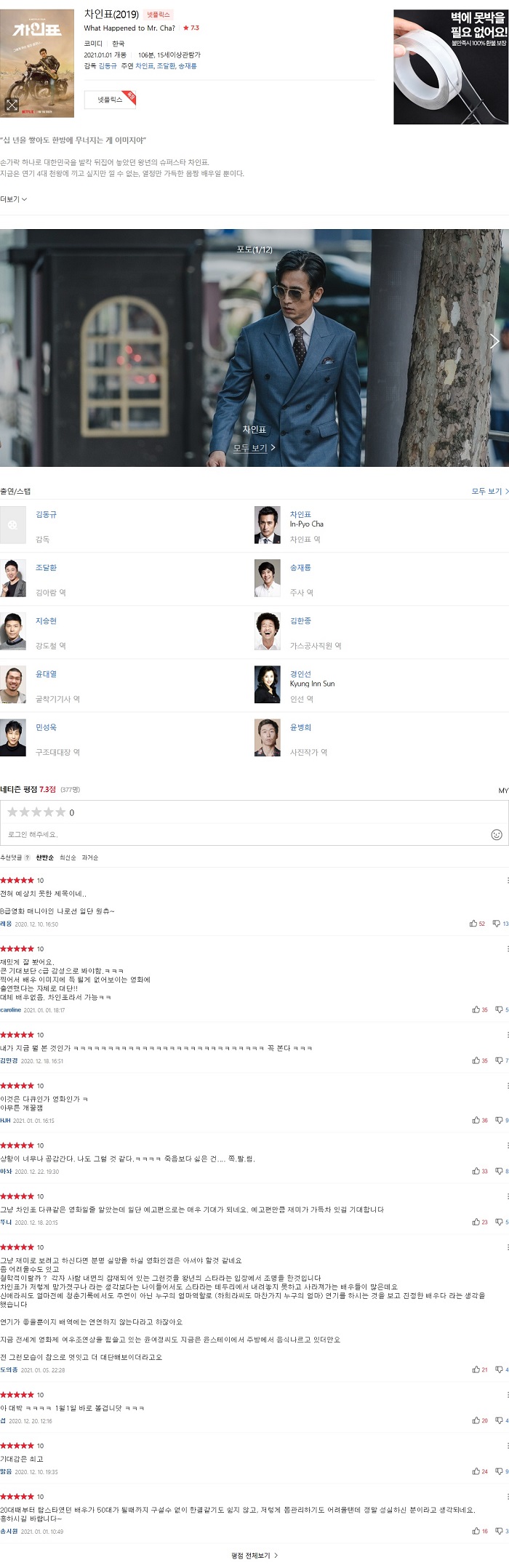509x1568 pixels.
Task: Thumbs up caroline's review
Action: click(480, 1009)
